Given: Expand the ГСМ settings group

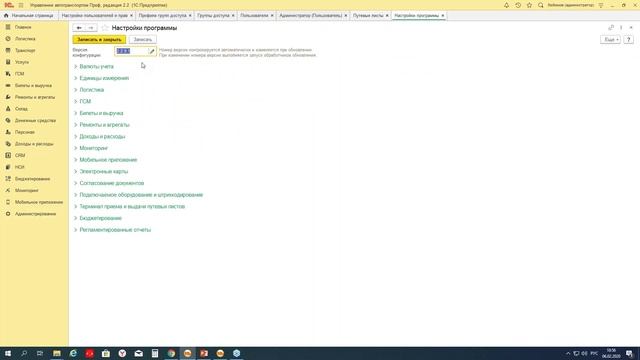Looking at the screenshot, I should coord(85,102).
